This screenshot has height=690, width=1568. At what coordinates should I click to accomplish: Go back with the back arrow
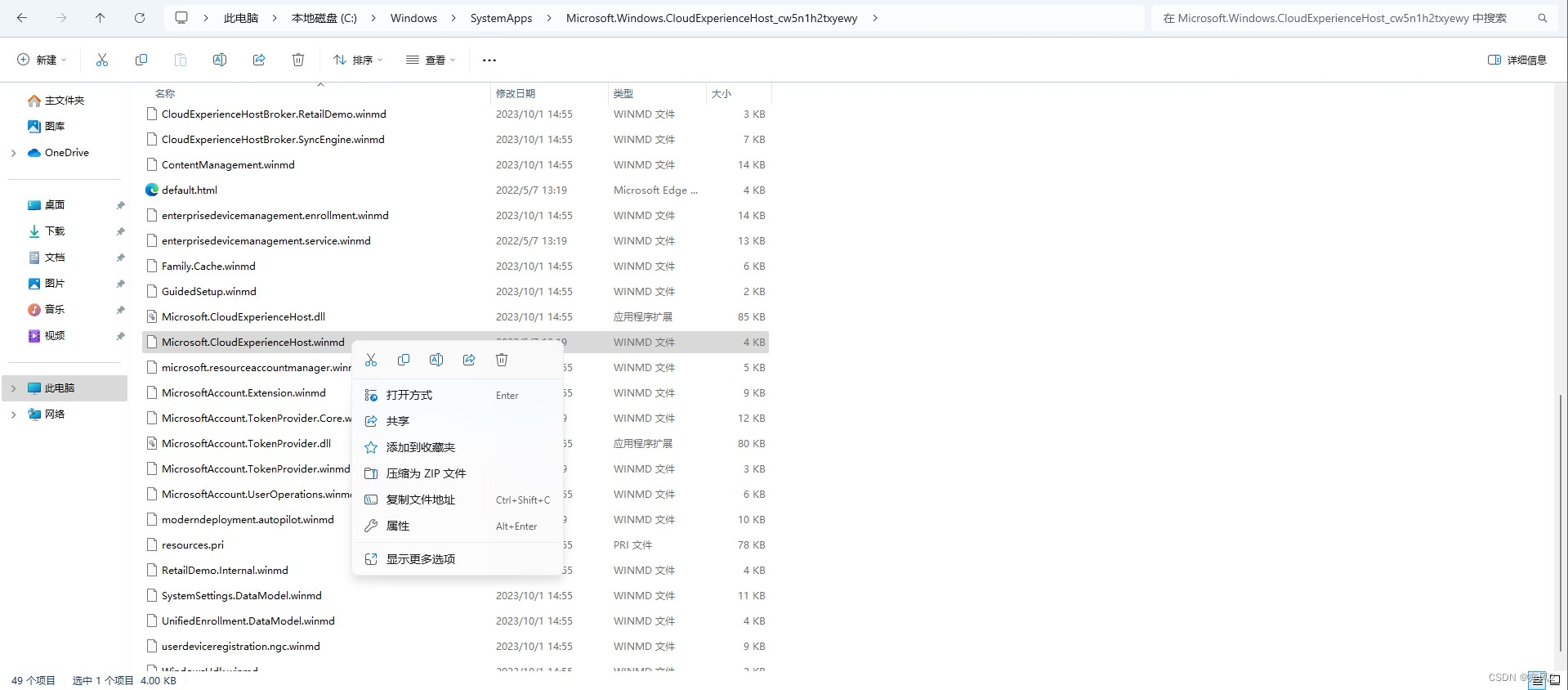22,18
